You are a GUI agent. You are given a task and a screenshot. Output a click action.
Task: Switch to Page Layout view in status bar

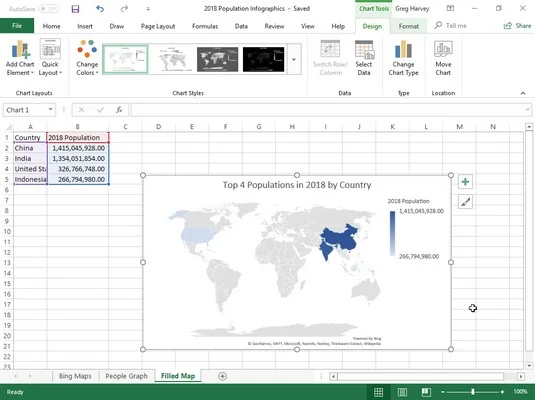pyautogui.click(x=402, y=392)
